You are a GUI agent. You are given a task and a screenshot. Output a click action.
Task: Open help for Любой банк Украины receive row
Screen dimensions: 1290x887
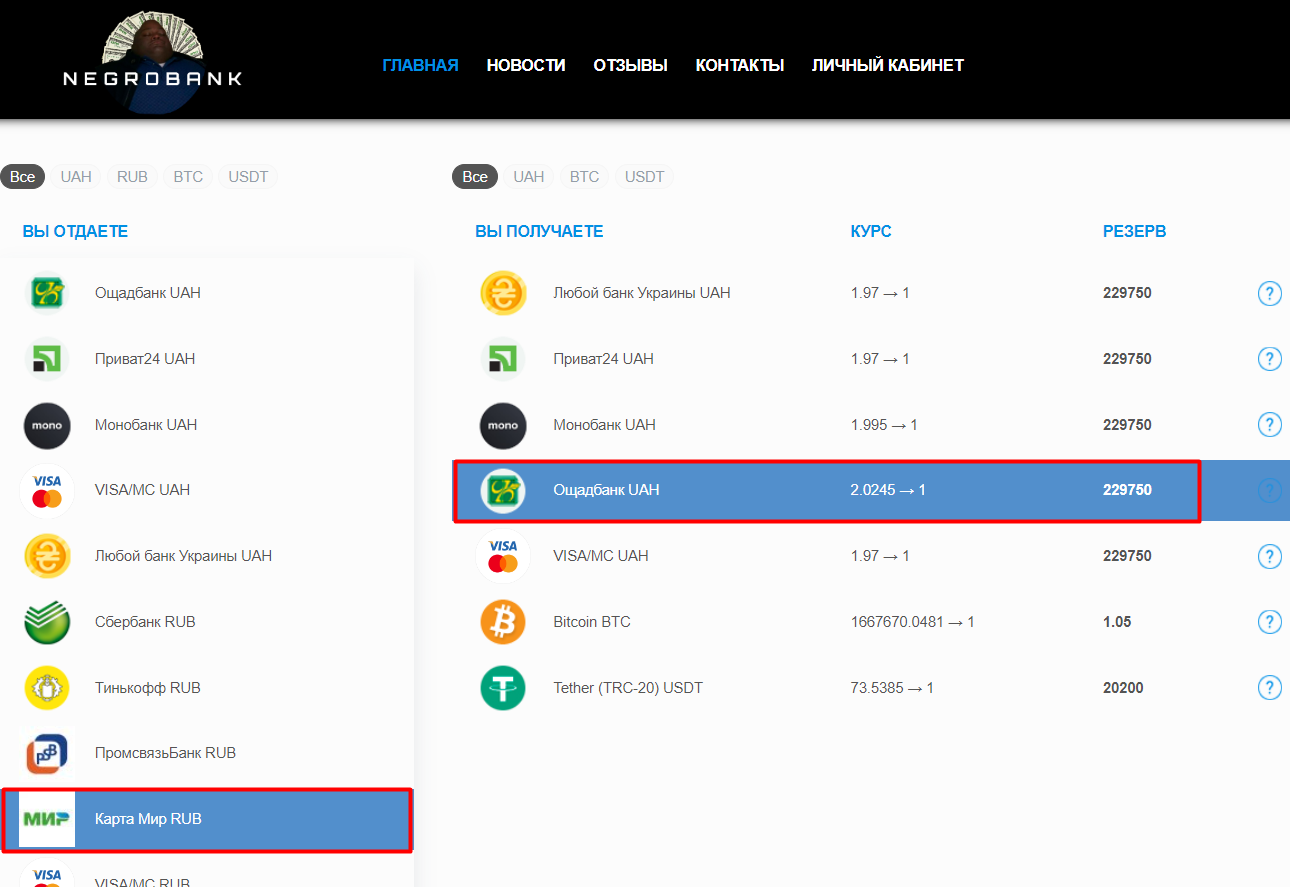1269,293
